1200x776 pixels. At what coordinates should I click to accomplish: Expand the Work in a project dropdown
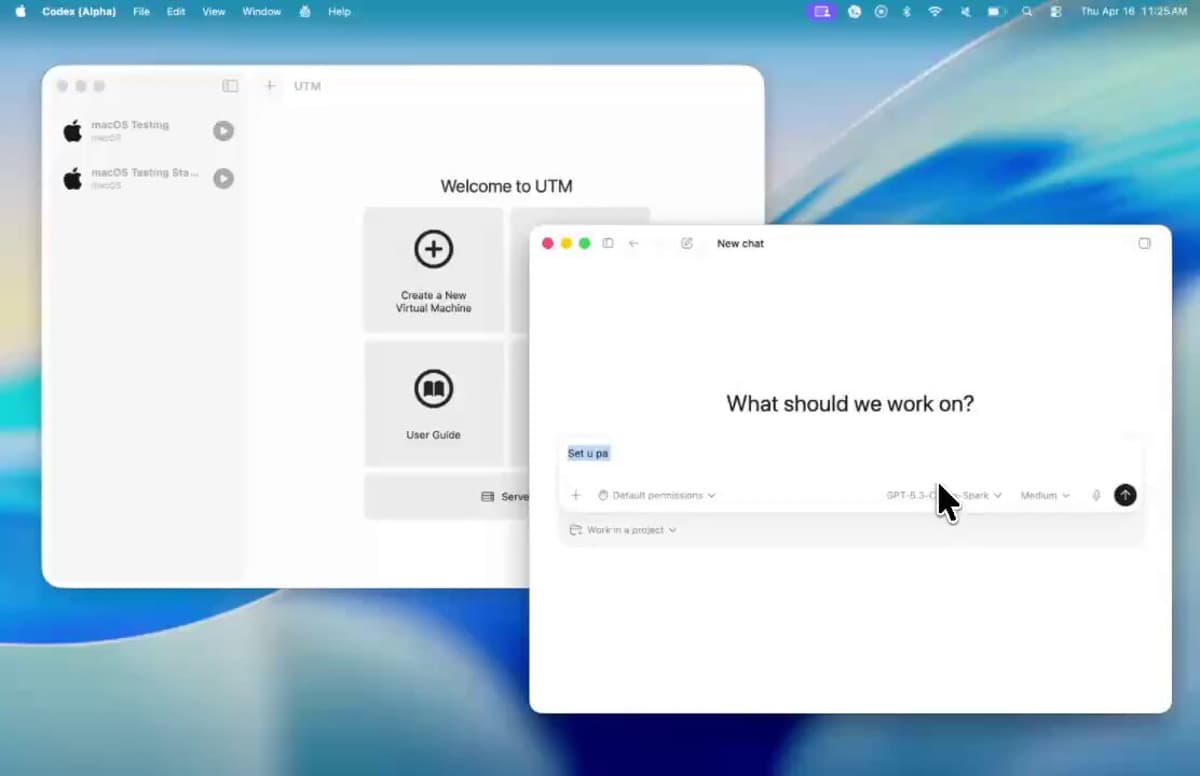pos(622,530)
